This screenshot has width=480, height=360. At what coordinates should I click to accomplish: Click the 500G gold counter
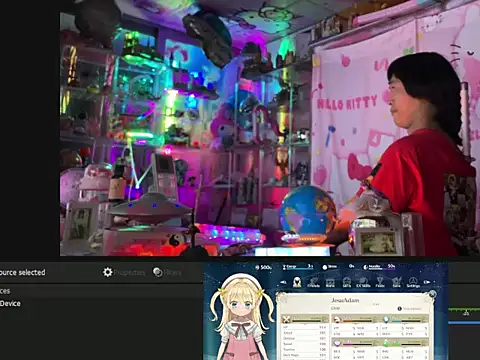263,267
